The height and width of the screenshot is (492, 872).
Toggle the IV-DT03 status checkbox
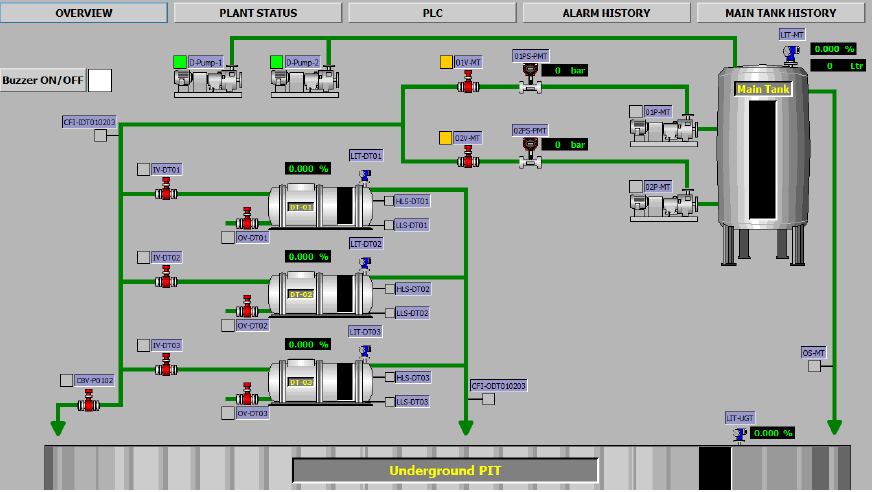pos(143,346)
